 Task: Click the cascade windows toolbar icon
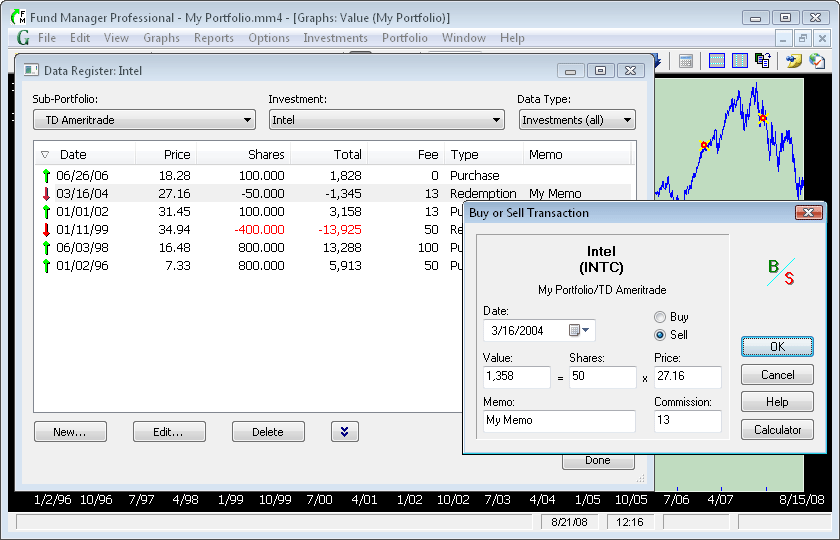coord(762,61)
